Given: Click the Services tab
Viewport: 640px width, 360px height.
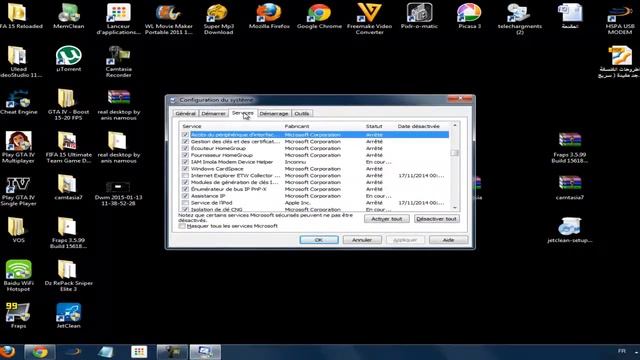Looking at the screenshot, I should tap(242, 113).
